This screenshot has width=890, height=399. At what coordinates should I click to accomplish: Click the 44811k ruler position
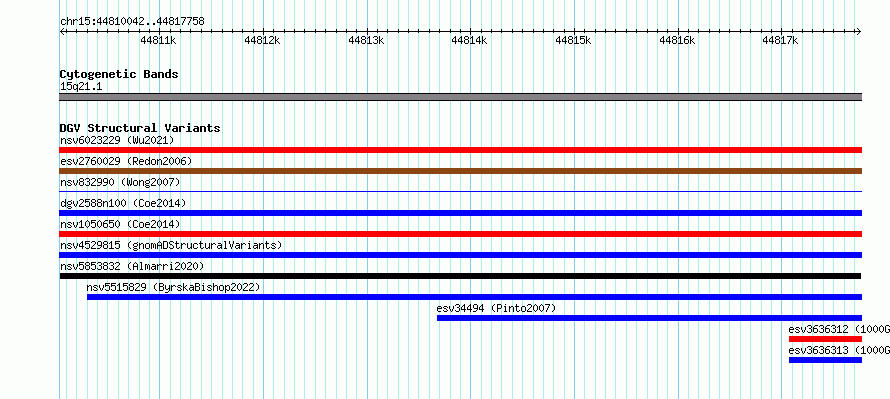158,40
